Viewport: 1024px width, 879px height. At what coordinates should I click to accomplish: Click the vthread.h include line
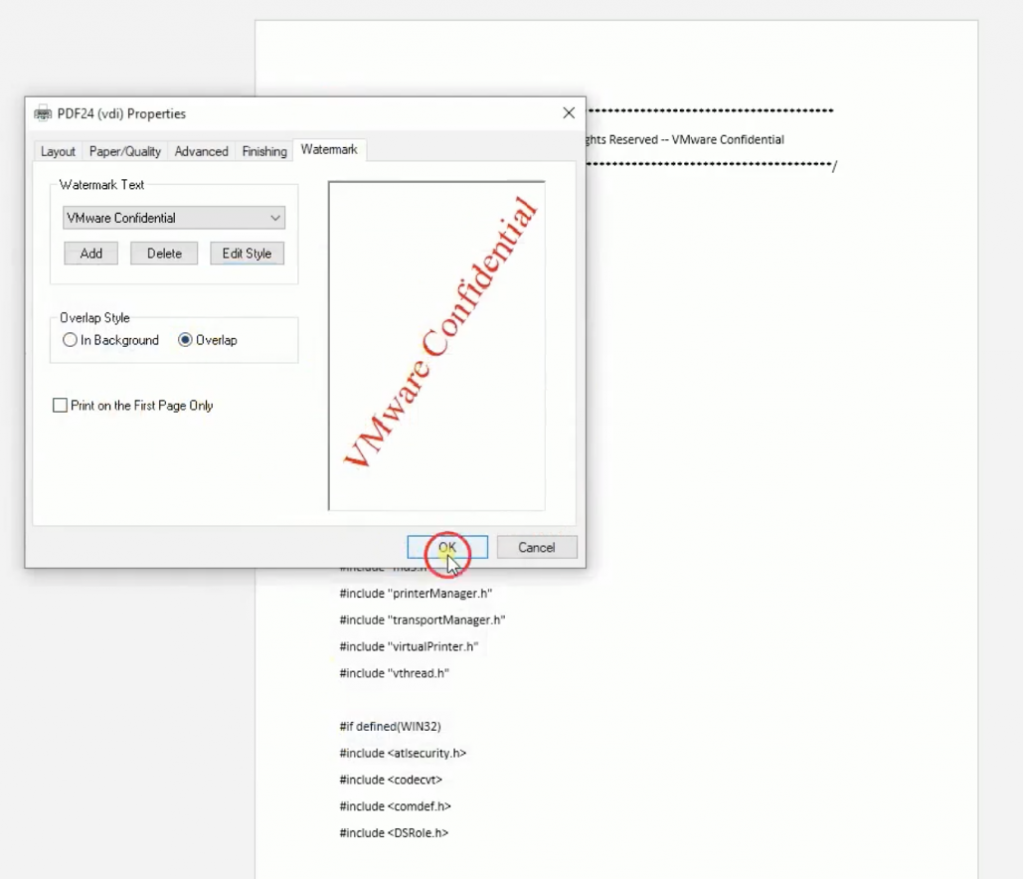pos(394,673)
